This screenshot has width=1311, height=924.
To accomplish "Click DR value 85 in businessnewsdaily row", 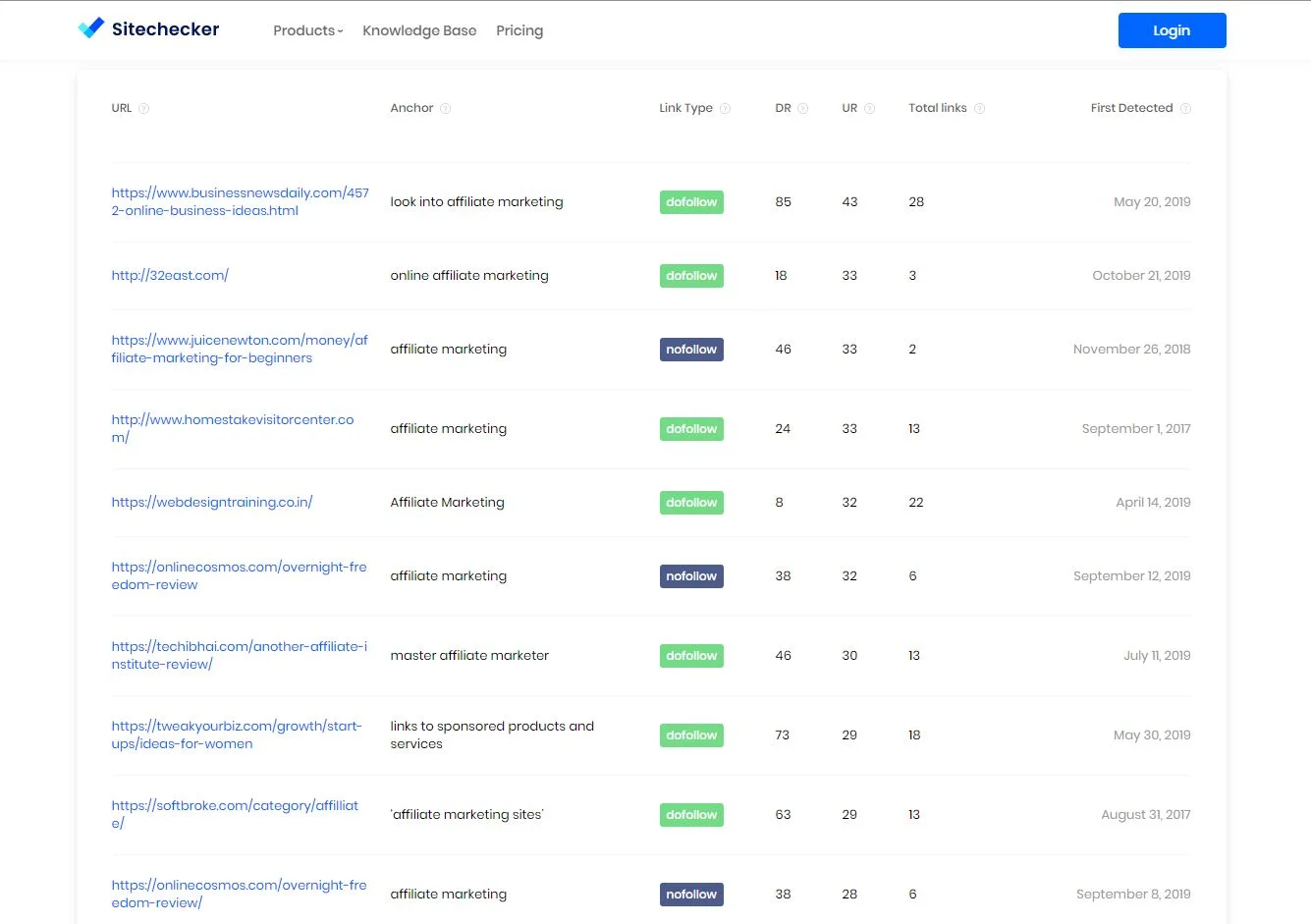I will (783, 201).
